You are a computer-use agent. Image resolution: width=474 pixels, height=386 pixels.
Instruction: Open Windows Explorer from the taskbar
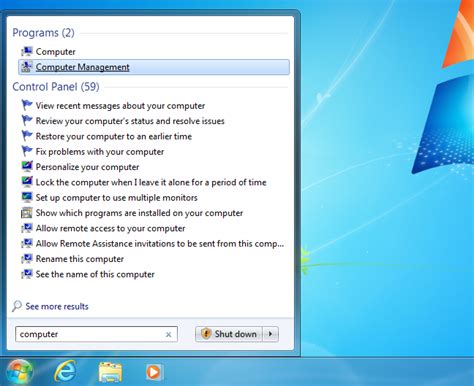coord(110,372)
